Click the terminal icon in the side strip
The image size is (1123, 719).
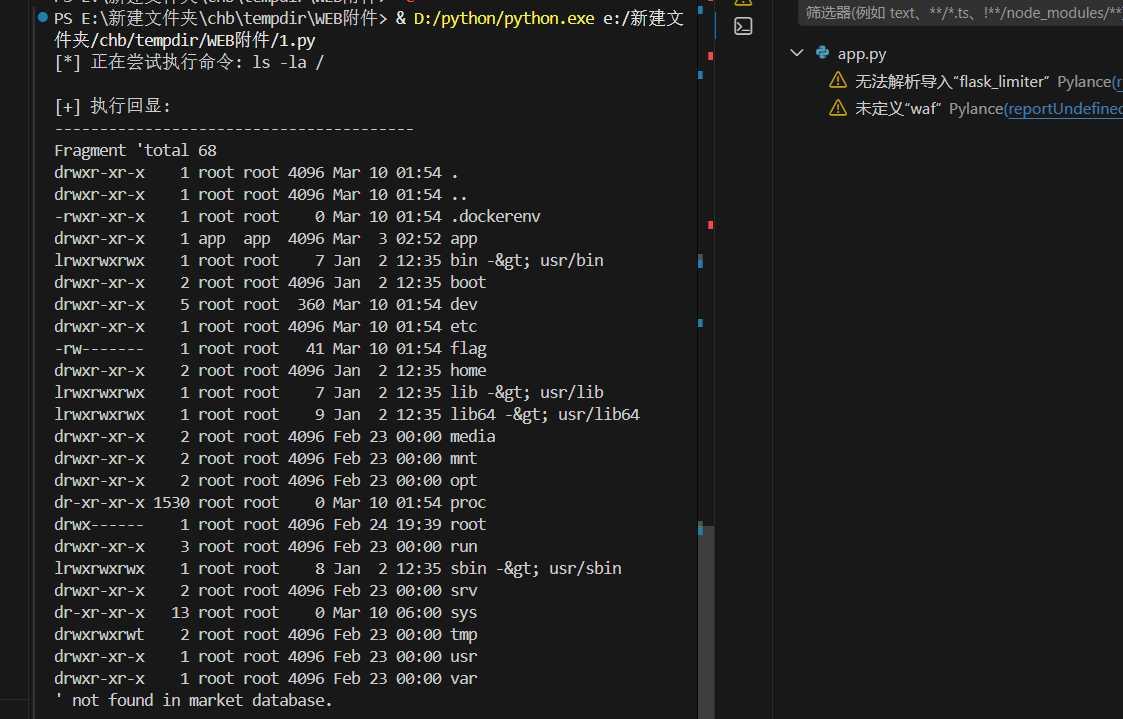(x=743, y=26)
